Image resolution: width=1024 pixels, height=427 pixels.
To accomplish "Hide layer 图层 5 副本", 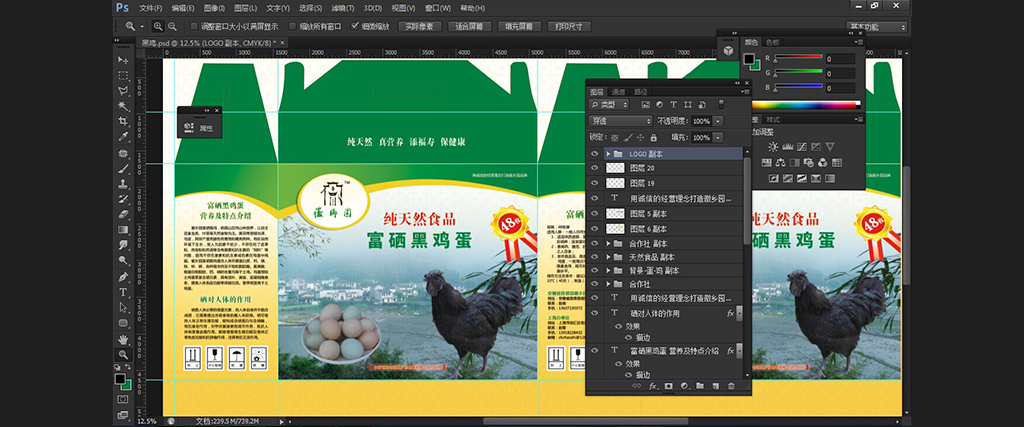I will tap(594, 214).
